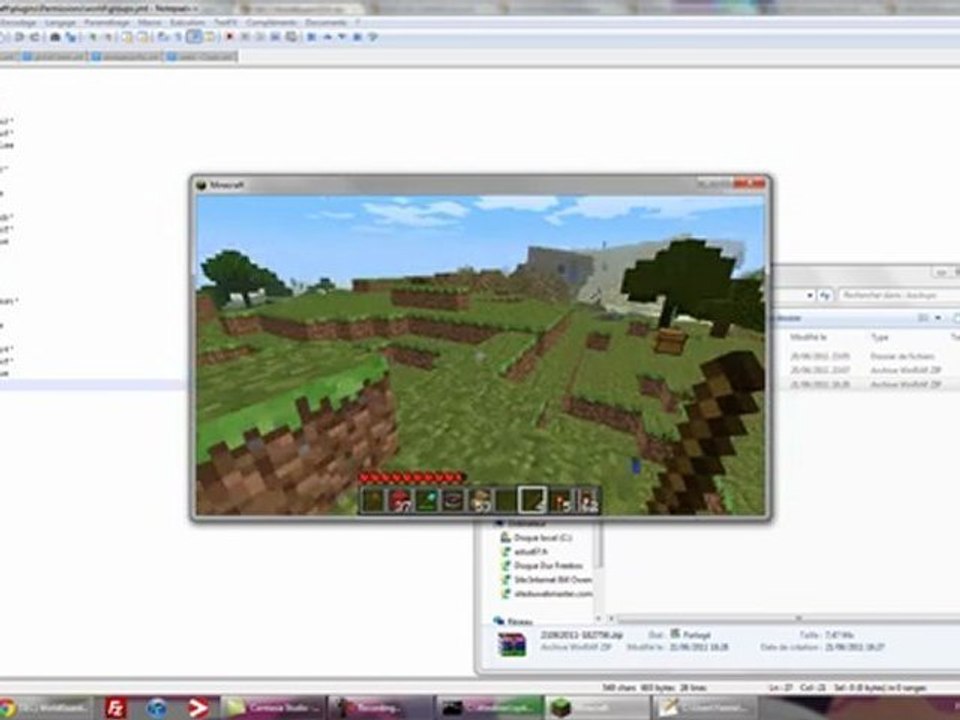960x720 pixels.
Task: Click the red arrow taskbar icon
Action: 197,708
